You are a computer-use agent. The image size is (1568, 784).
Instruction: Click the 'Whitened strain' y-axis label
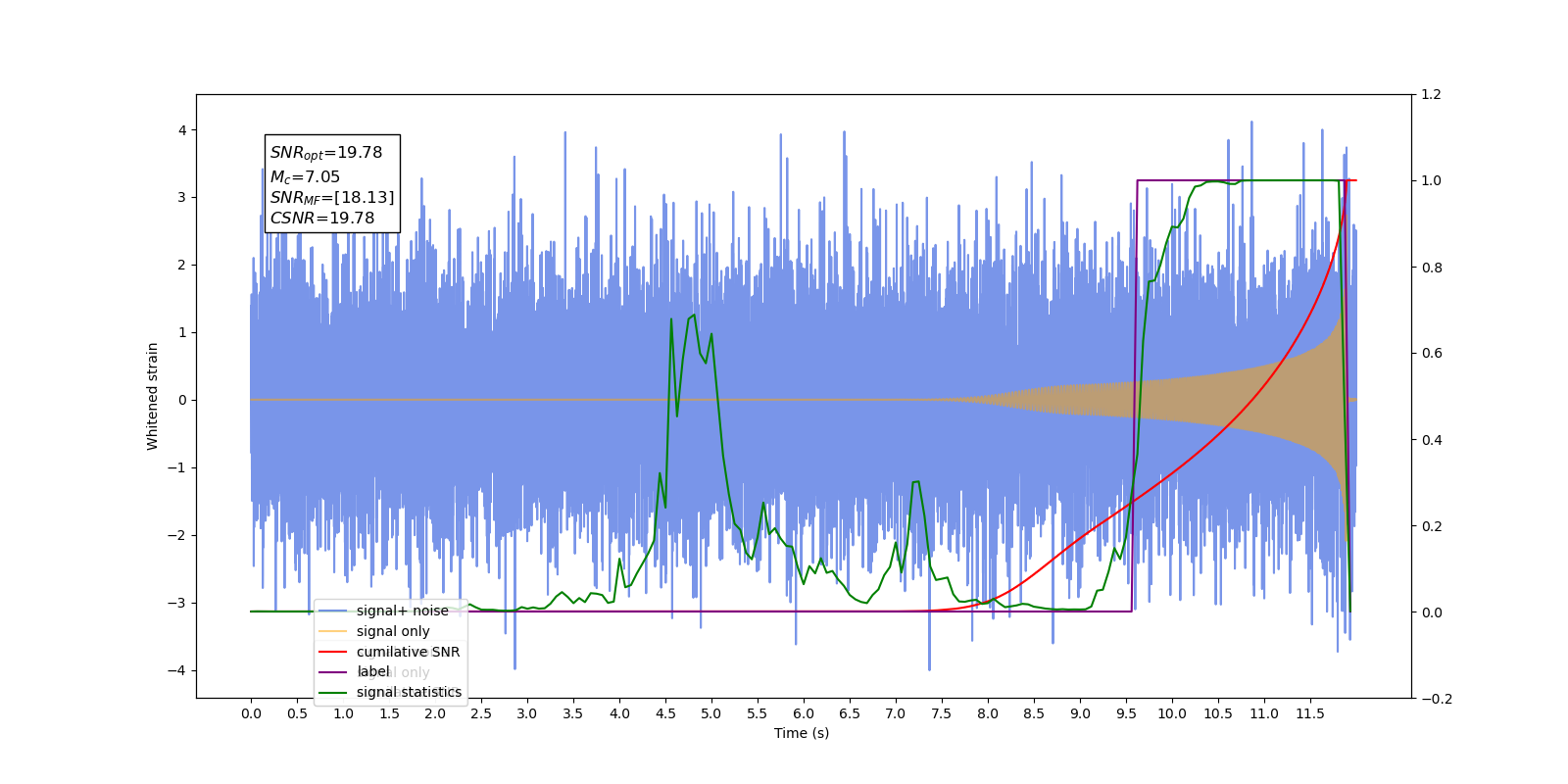[153, 396]
